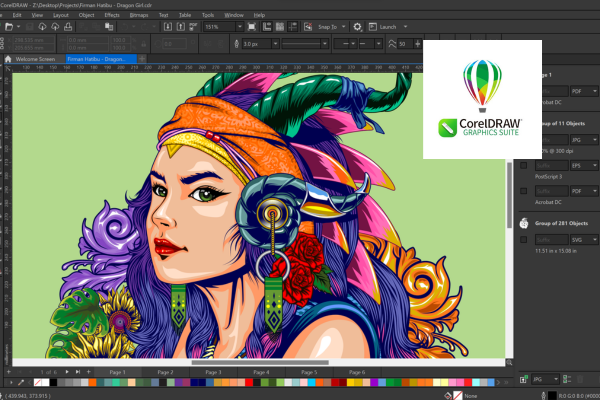The width and height of the screenshot is (600, 400).
Task: Click the palette scroll right arrow
Action: [498, 382]
